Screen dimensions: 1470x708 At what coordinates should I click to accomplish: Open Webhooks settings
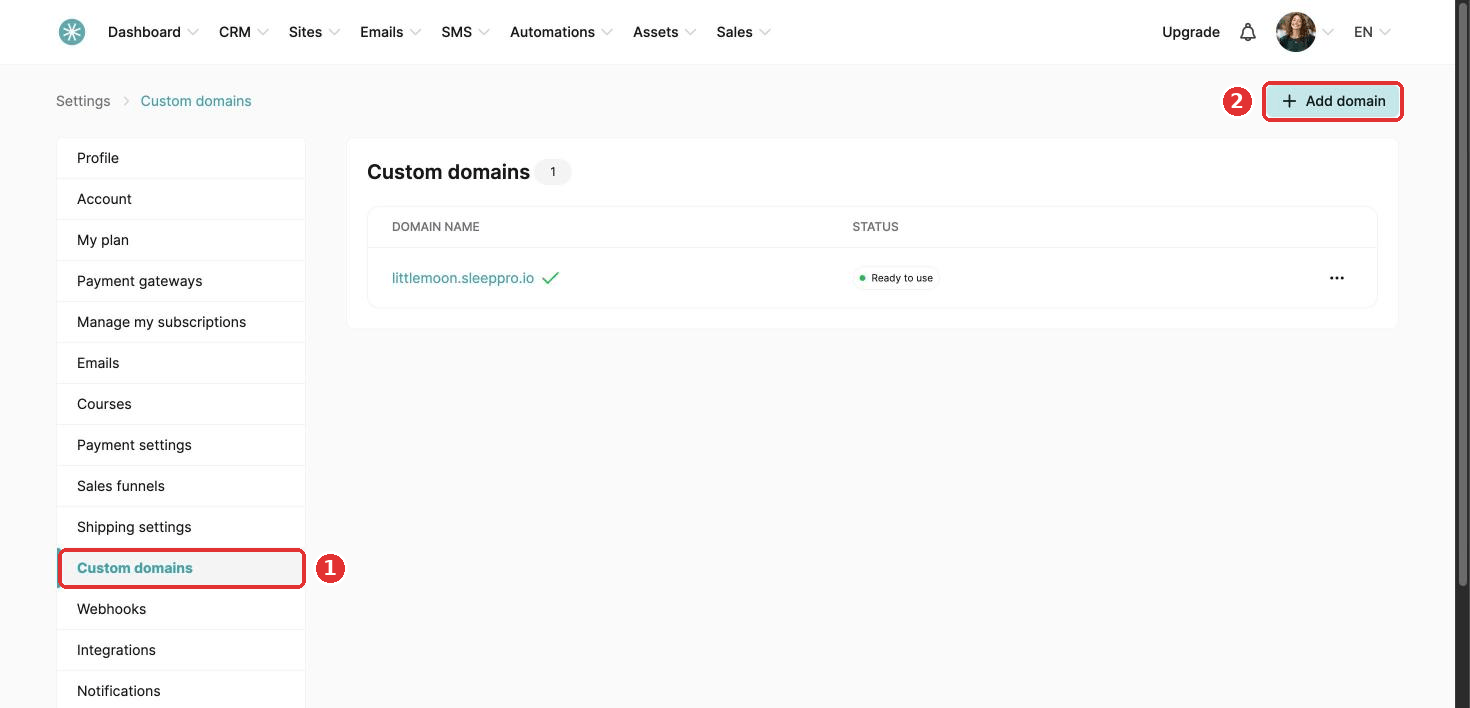tap(181, 609)
